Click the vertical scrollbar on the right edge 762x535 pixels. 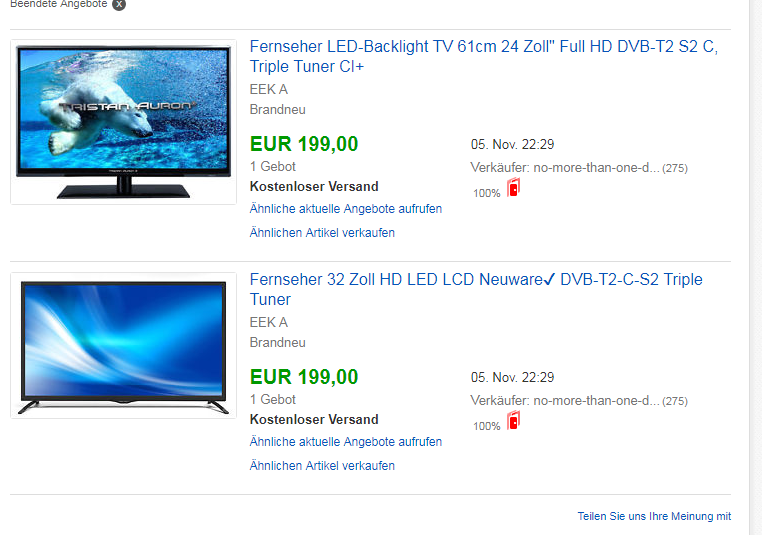point(756,267)
